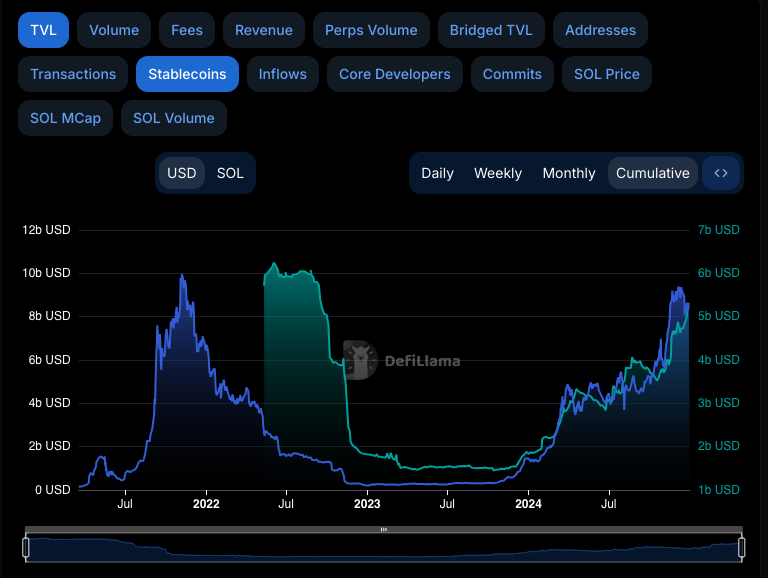Viewport: 768px width, 578px height.
Task: Enable the Volume metric on chart
Action: click(114, 30)
